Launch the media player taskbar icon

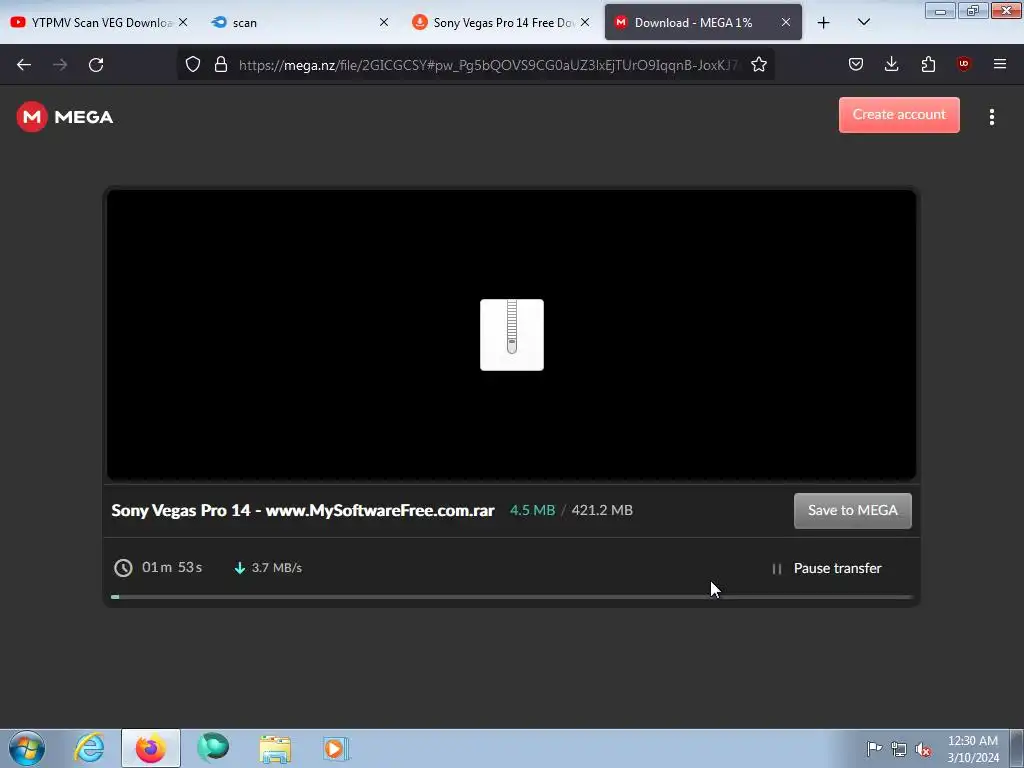click(x=336, y=748)
